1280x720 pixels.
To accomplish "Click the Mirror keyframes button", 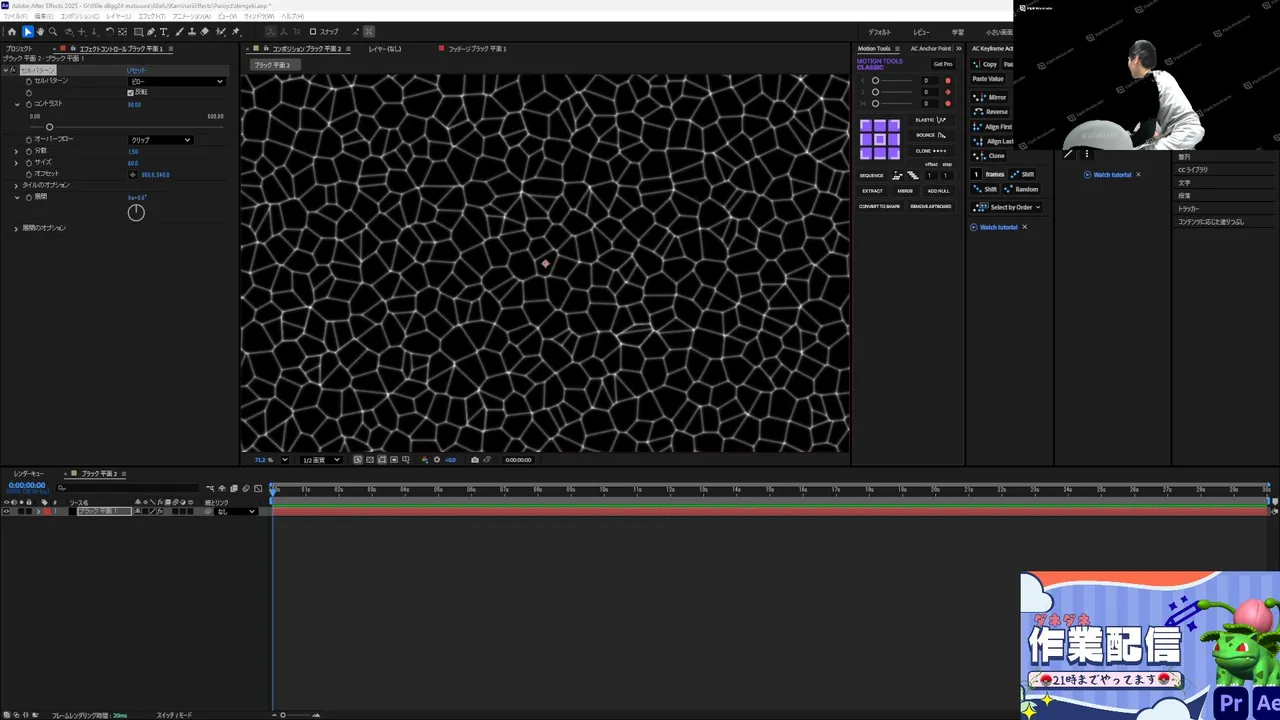I will [989, 97].
